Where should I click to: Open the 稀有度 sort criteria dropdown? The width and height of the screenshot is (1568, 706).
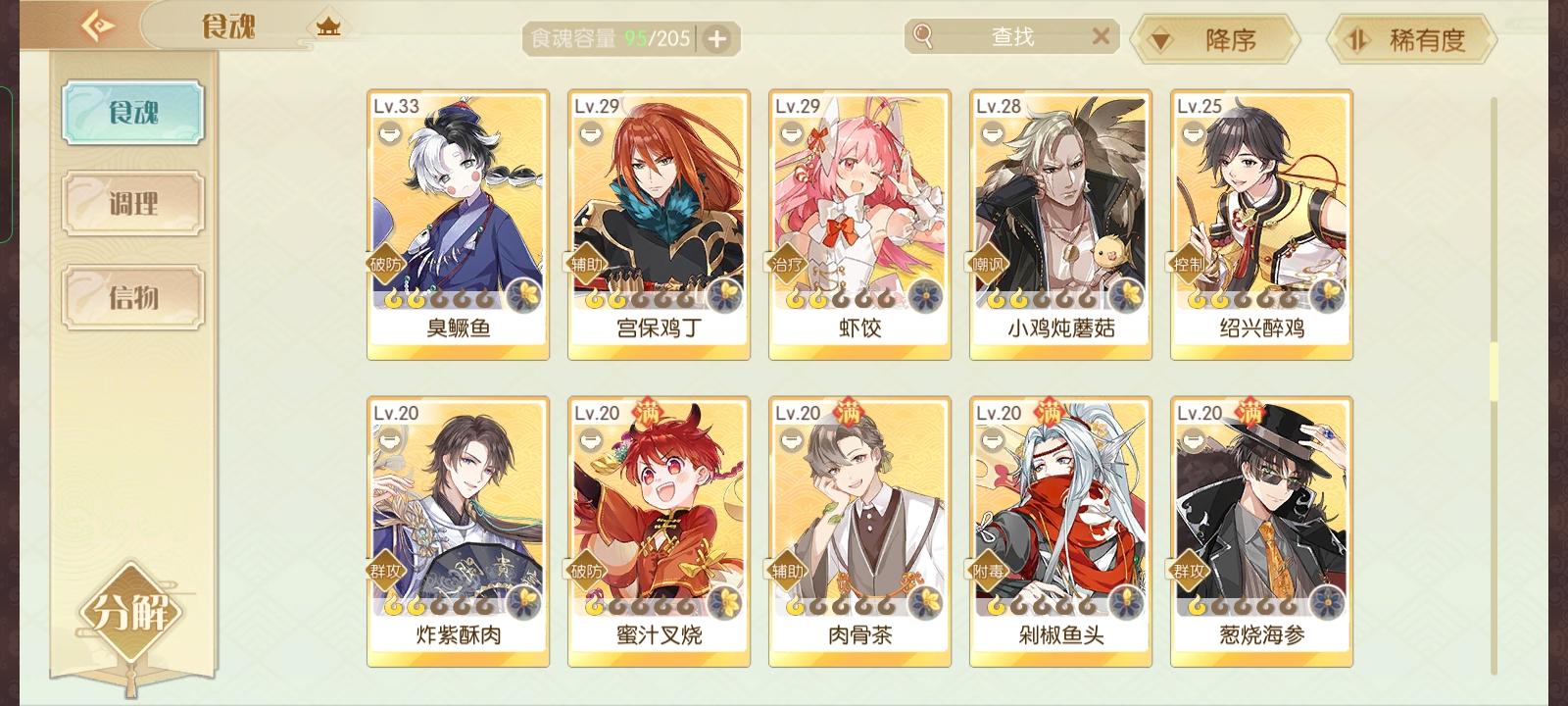(1412, 39)
